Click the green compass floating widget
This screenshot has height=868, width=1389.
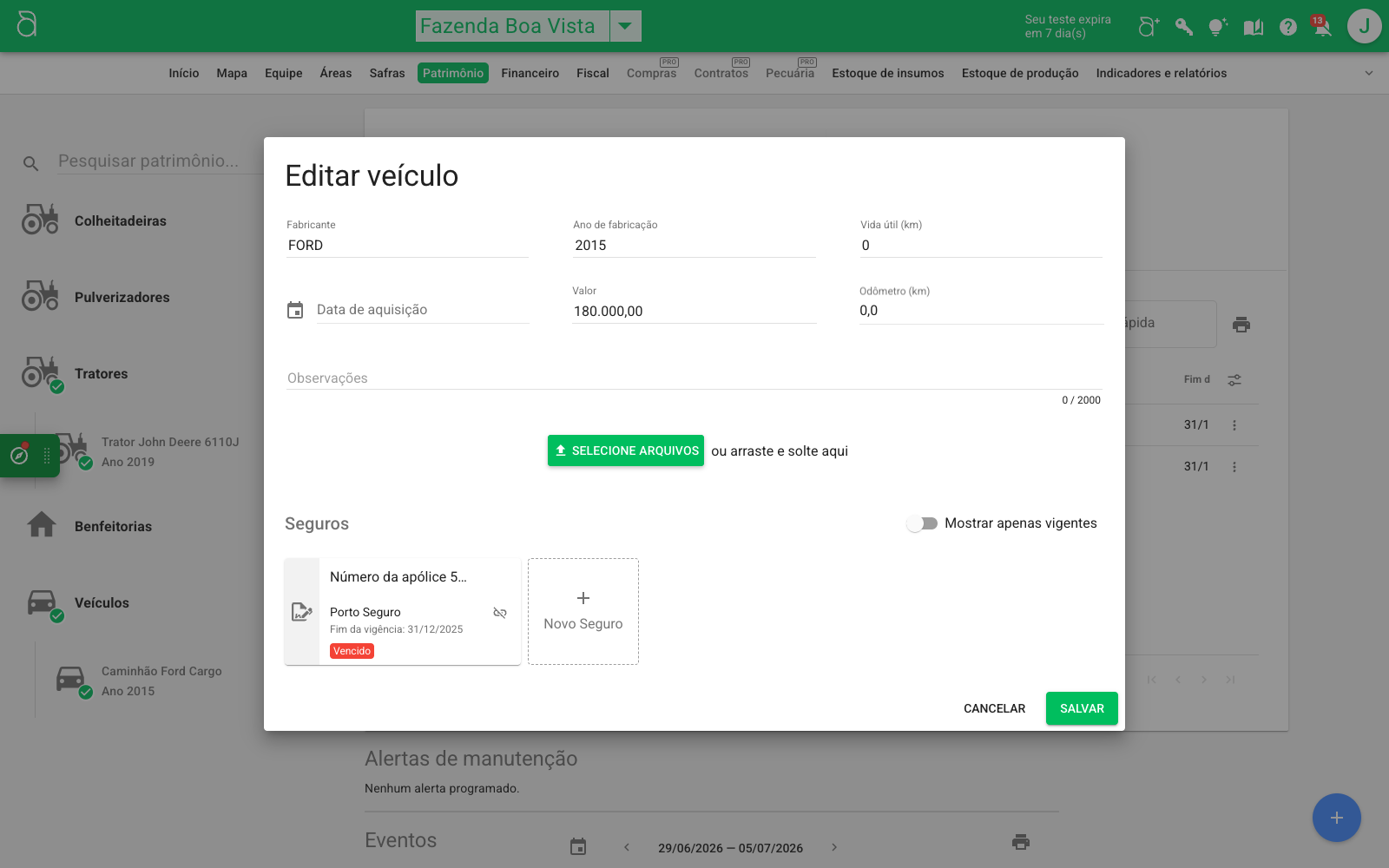click(20, 455)
